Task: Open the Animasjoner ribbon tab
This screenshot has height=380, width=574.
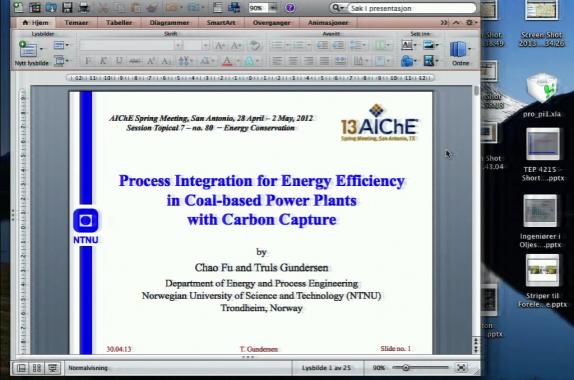Action: (328, 23)
